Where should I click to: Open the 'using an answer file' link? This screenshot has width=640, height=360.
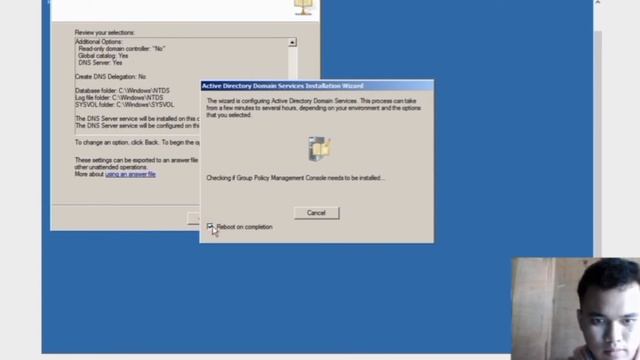click(130, 174)
